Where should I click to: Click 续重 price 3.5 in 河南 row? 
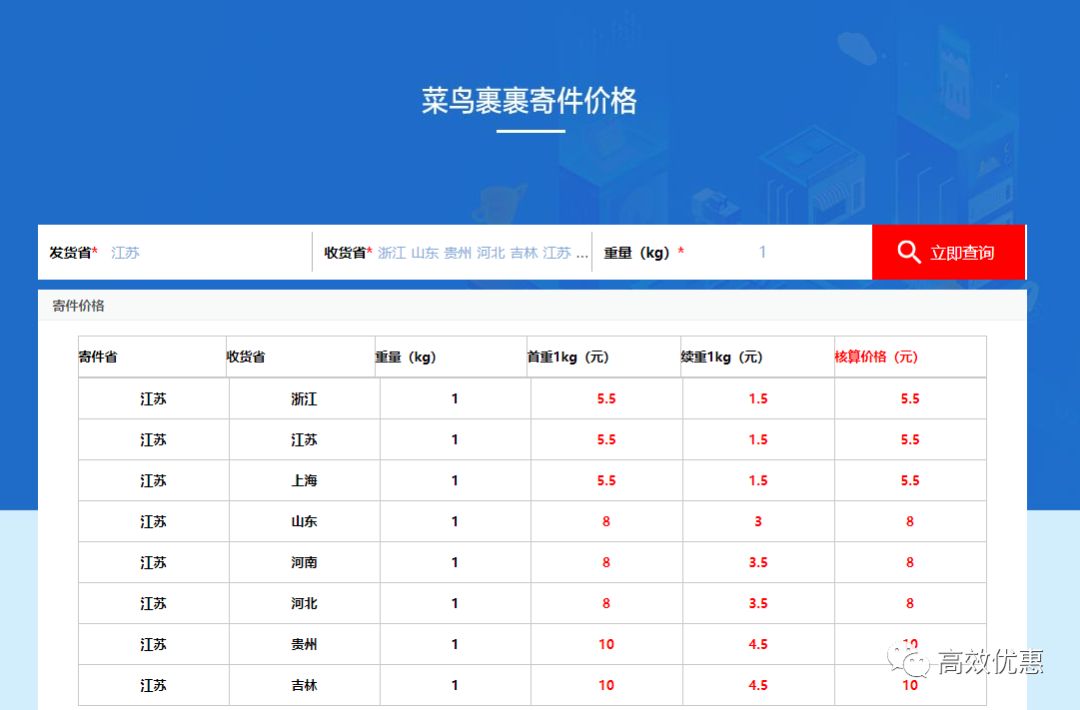tap(758, 563)
